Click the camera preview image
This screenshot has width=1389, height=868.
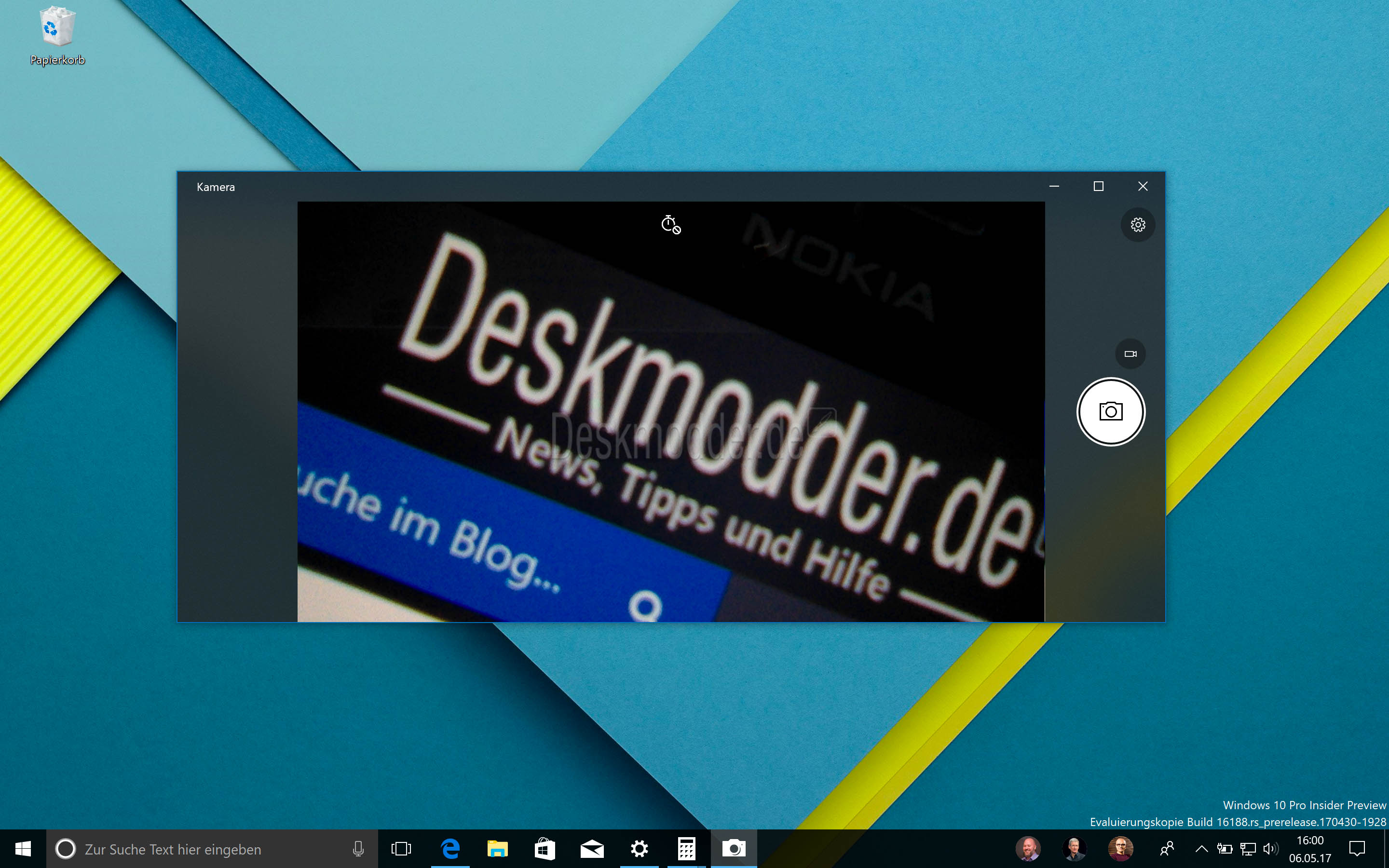tap(670, 411)
